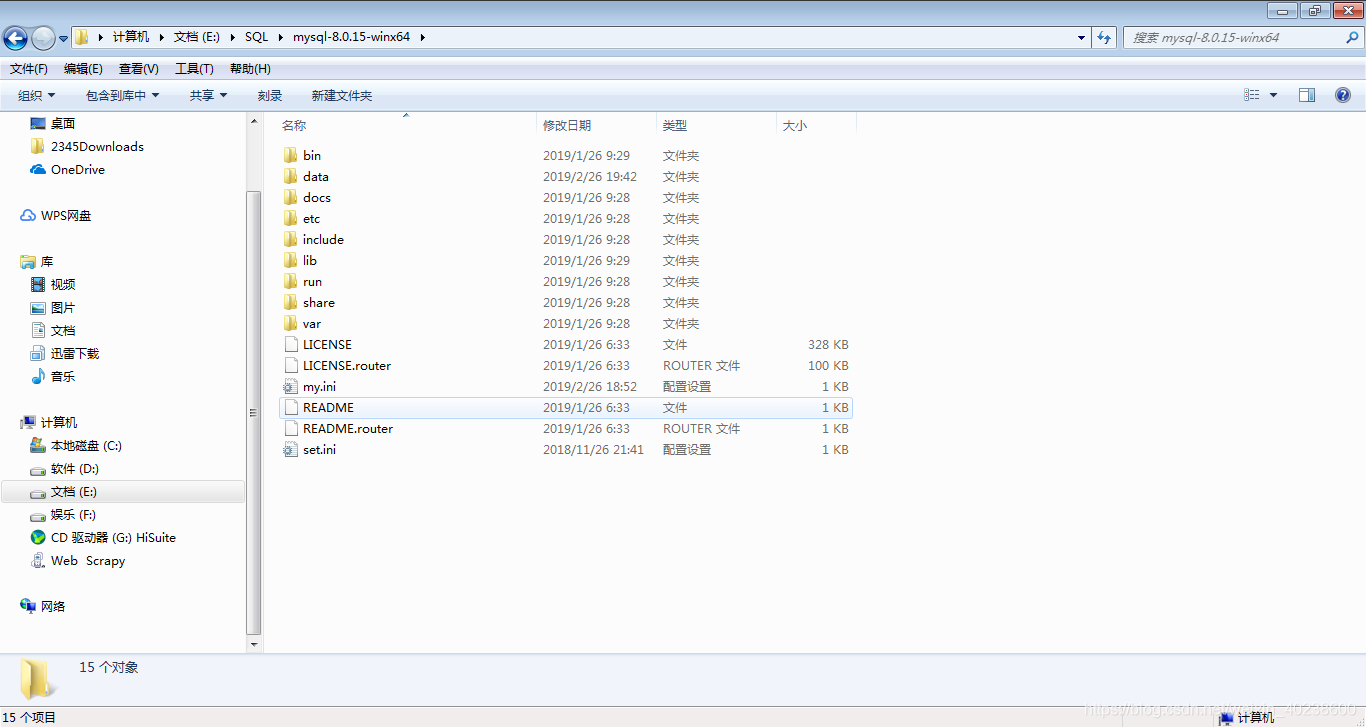1366x728 pixels.
Task: Open the 查看(V) menu
Action: tap(139, 69)
